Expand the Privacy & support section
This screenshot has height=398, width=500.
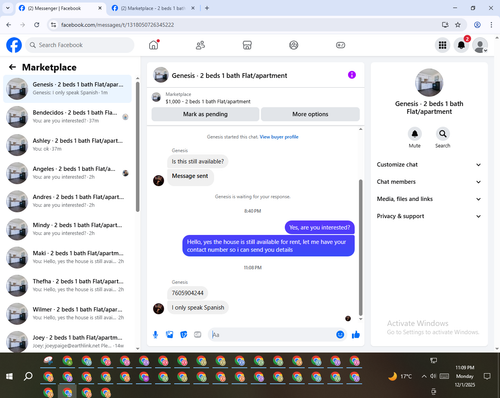(x=429, y=216)
